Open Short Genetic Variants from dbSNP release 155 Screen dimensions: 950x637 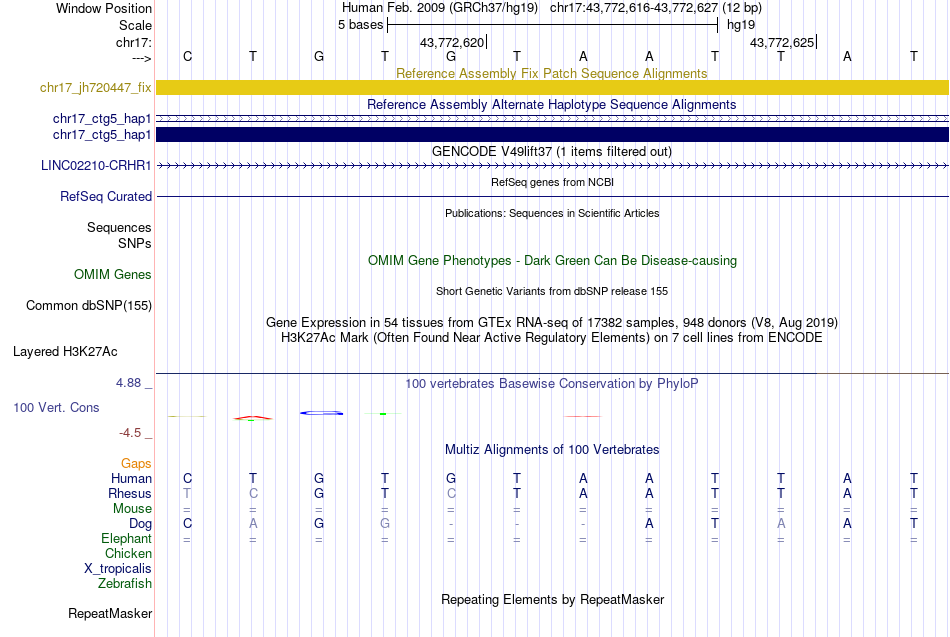pyautogui.click(x=552, y=292)
